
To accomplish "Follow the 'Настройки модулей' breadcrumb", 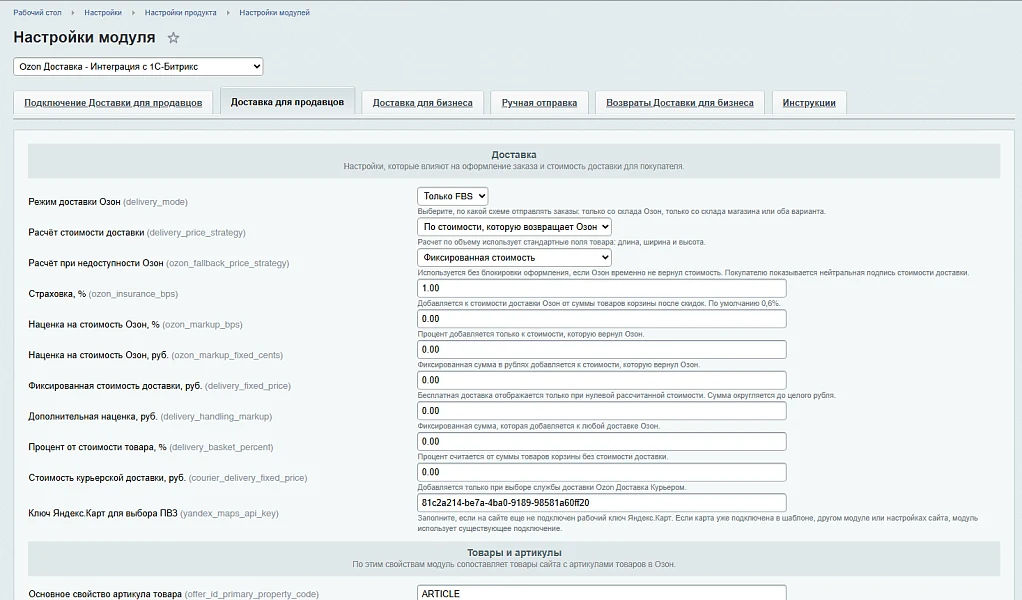I will [x=274, y=12].
